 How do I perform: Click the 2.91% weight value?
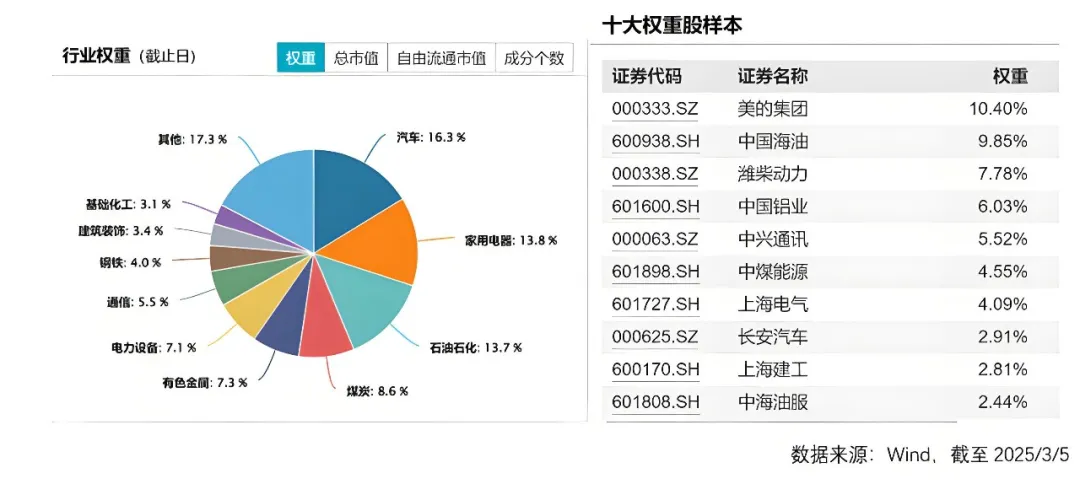(x=1003, y=337)
